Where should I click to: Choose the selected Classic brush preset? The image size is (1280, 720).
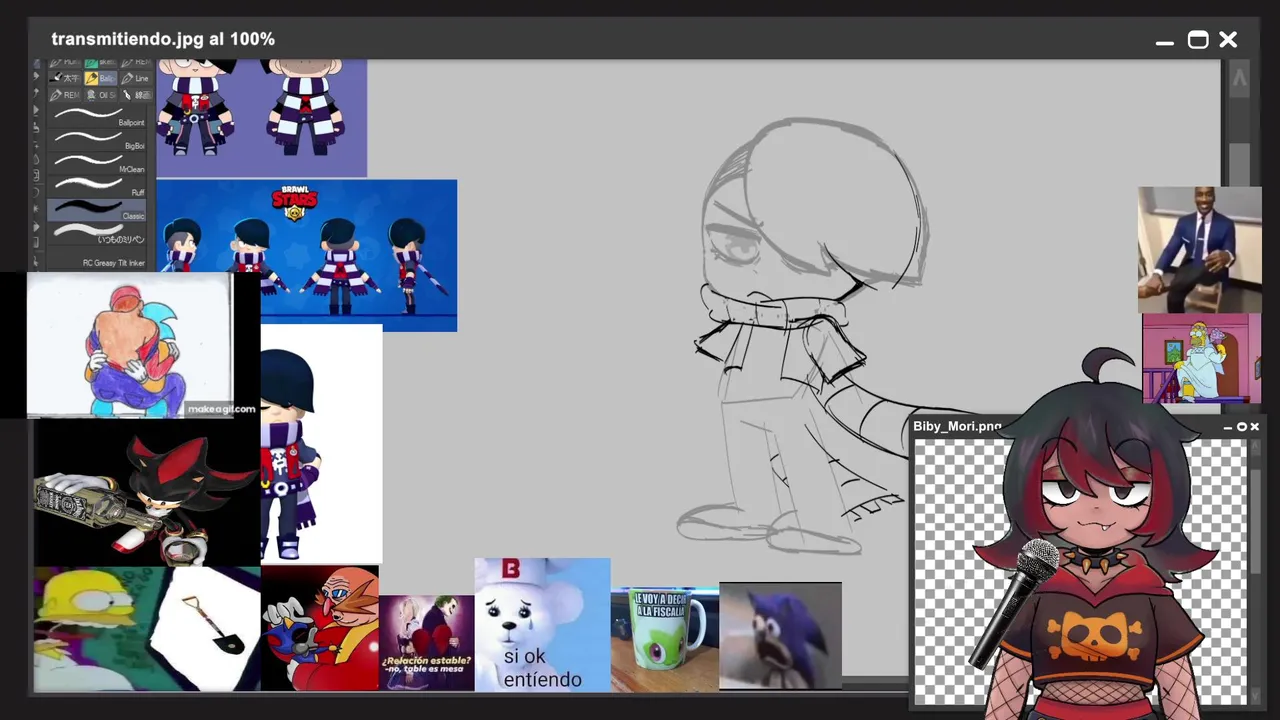[x=97, y=210]
